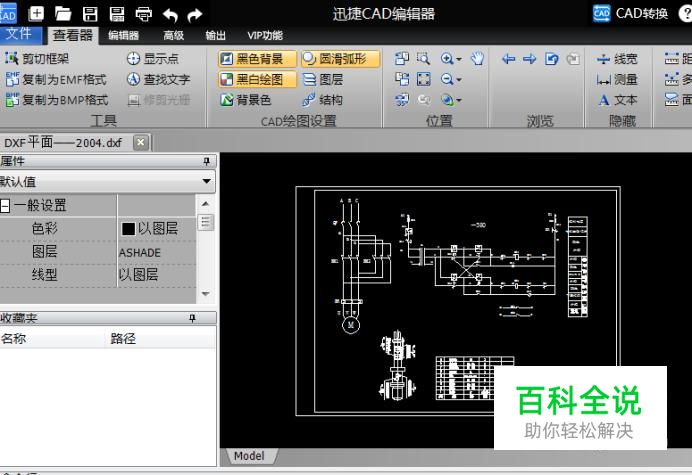
Task: Click the zoom window magnifier icon
Action: pos(423,58)
